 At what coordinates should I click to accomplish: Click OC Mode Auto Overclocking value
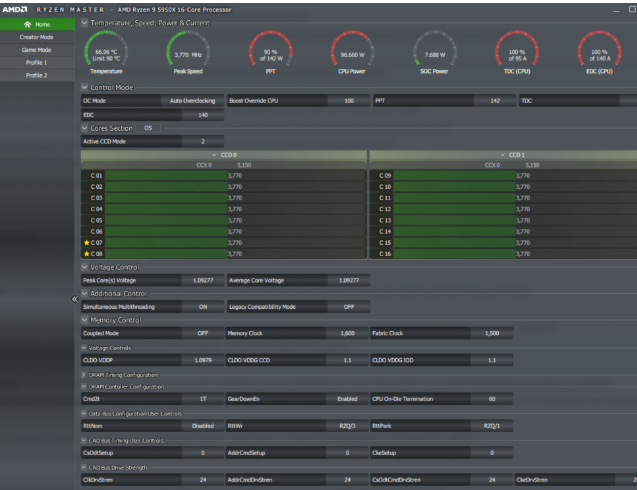192,101
